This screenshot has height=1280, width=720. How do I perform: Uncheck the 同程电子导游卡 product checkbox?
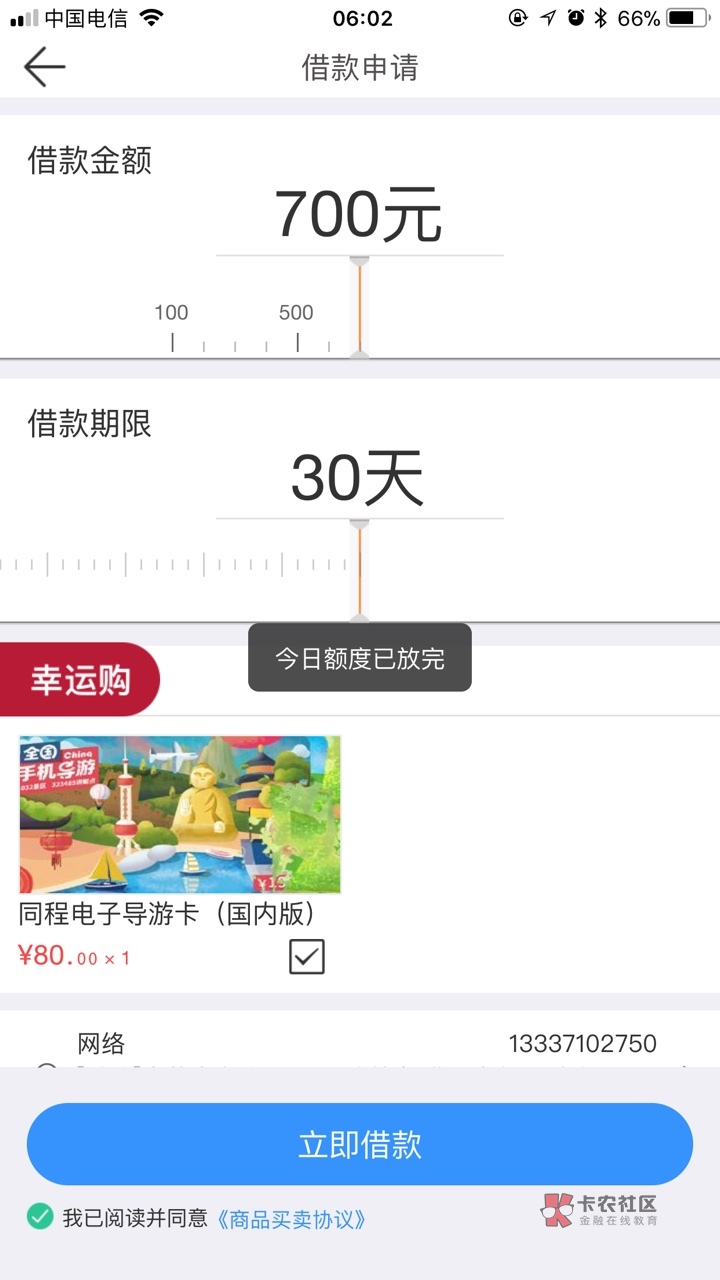coord(307,957)
